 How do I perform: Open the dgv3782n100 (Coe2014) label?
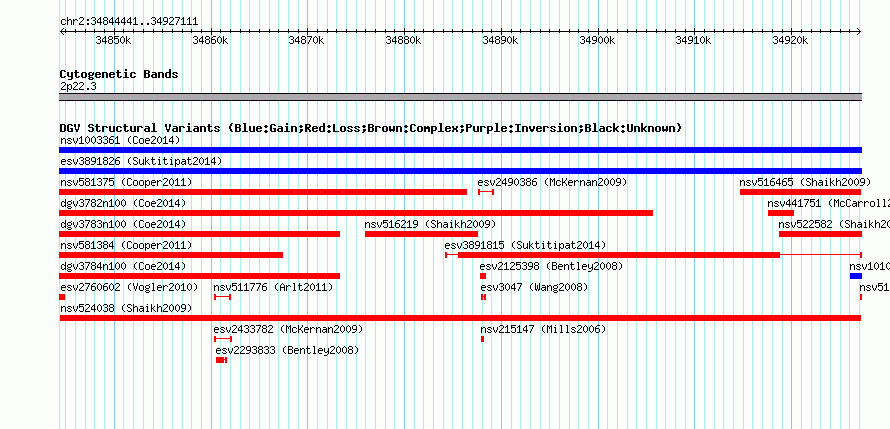click(x=123, y=204)
